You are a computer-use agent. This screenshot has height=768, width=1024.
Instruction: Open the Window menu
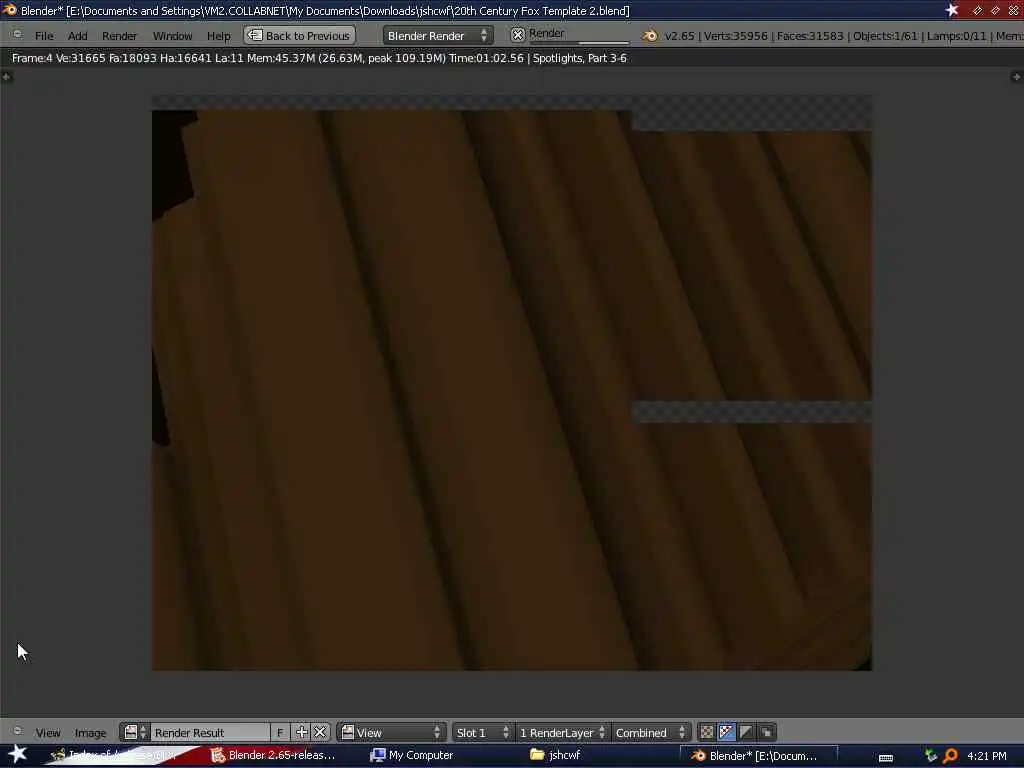click(172, 36)
